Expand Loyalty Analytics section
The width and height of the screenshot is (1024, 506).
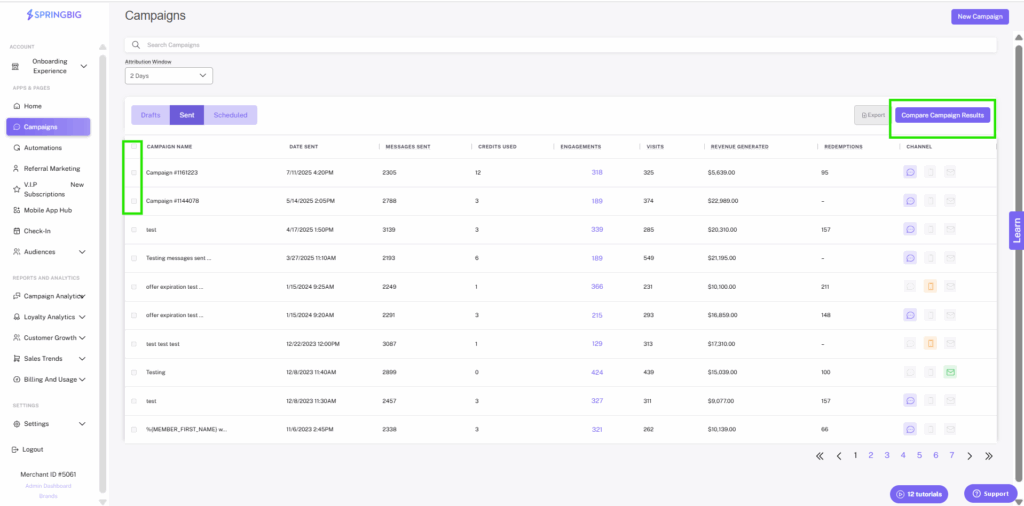[x=82, y=317]
